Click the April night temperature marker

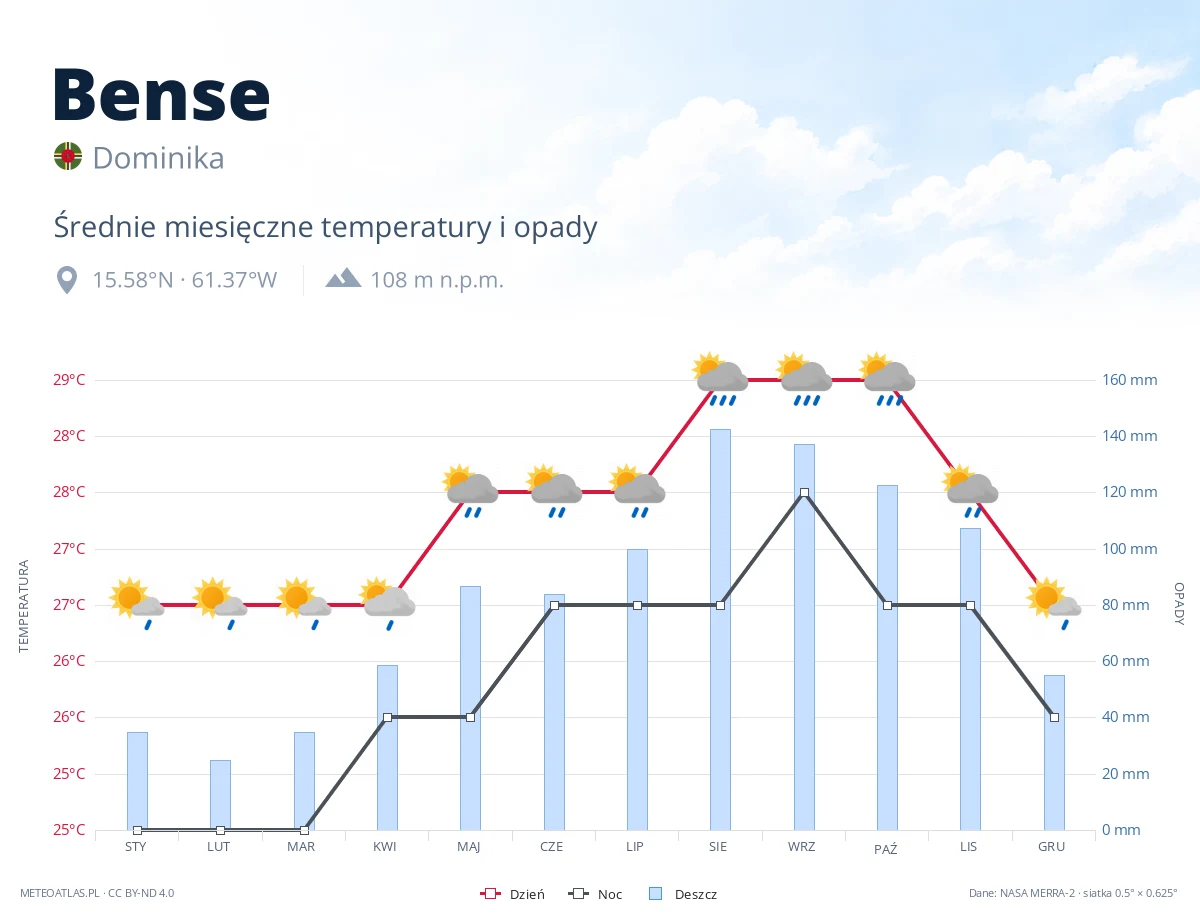(387, 717)
